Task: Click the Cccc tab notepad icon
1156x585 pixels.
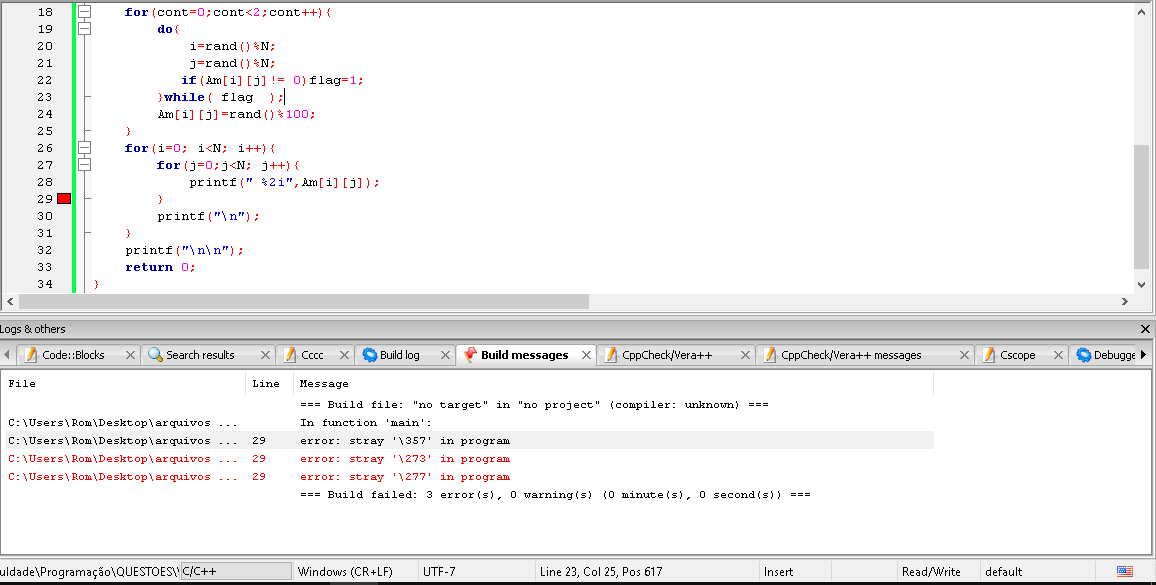Action: pos(290,355)
